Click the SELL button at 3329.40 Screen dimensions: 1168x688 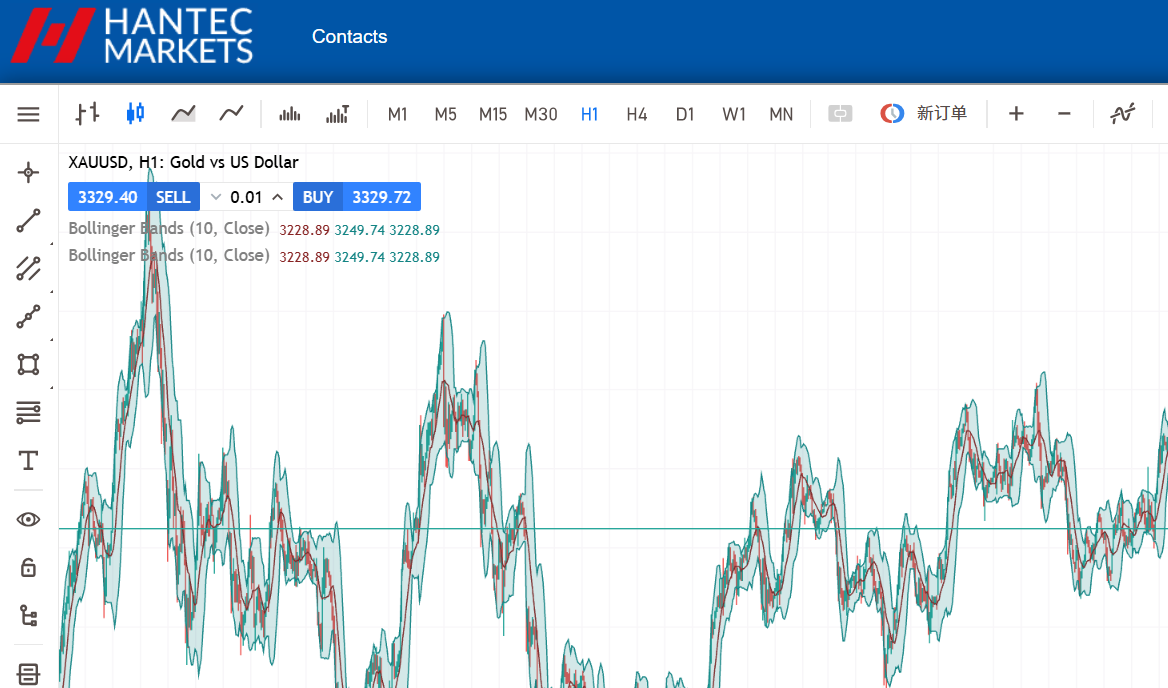coord(134,197)
